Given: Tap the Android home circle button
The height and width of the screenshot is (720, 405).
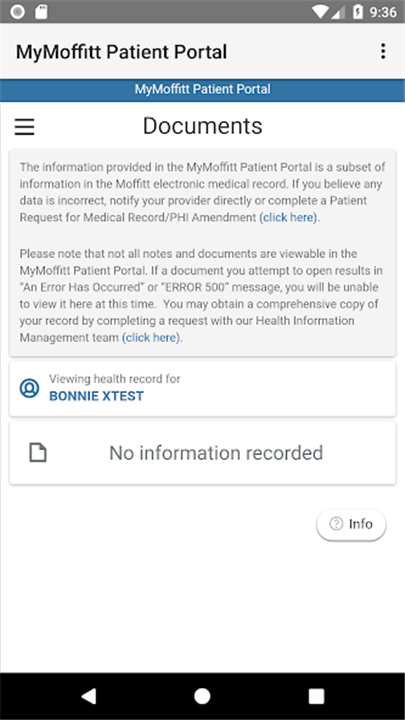Looking at the screenshot, I should (x=202, y=696).
